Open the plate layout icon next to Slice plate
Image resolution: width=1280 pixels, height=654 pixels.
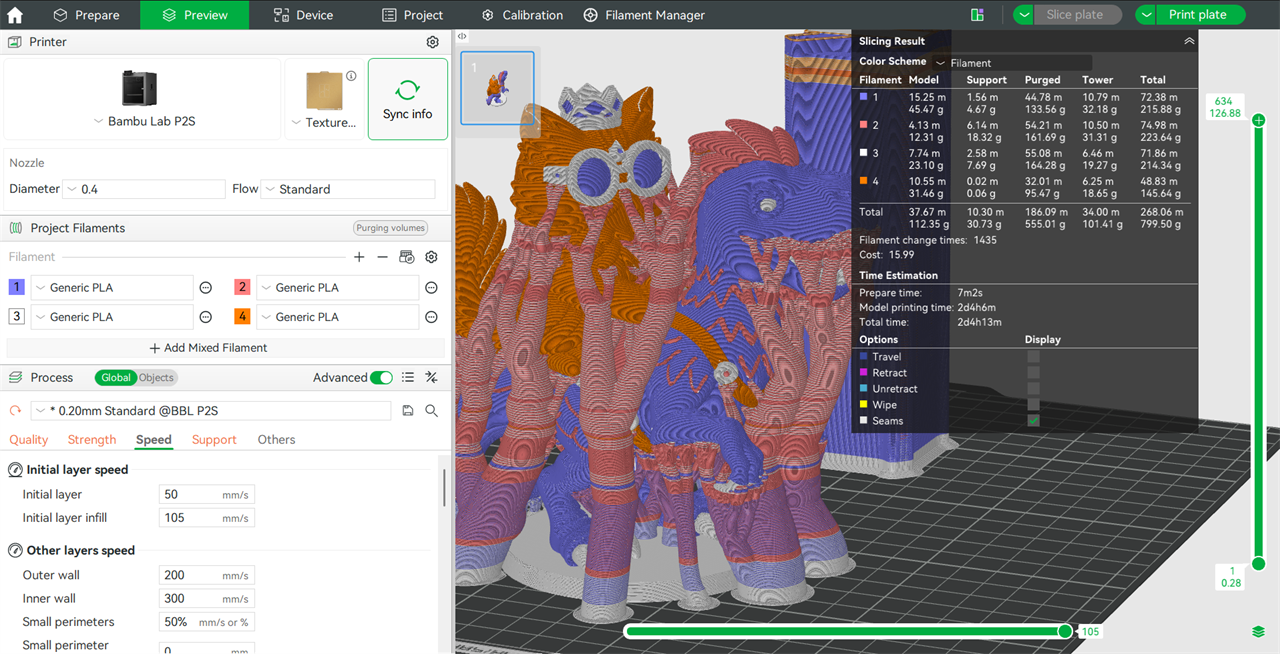(x=977, y=15)
